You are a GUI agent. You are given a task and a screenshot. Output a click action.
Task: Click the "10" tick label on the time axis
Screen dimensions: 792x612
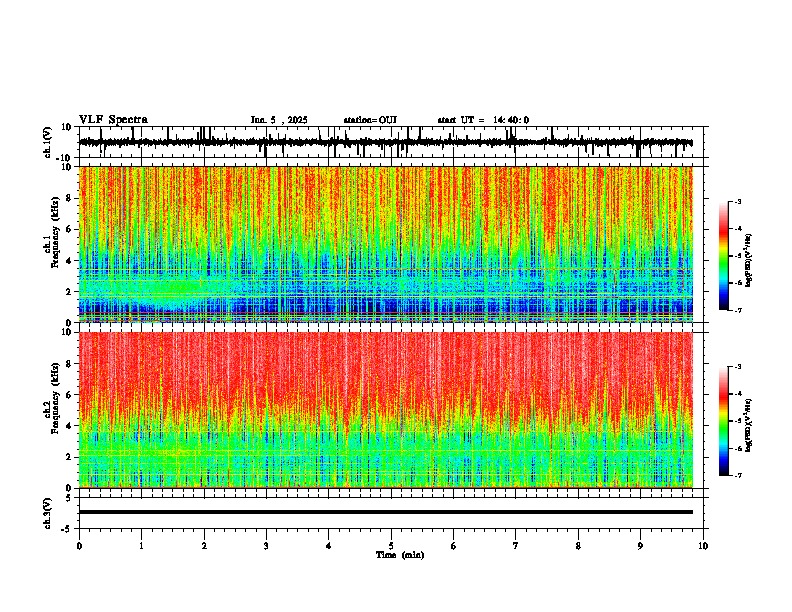tap(703, 546)
